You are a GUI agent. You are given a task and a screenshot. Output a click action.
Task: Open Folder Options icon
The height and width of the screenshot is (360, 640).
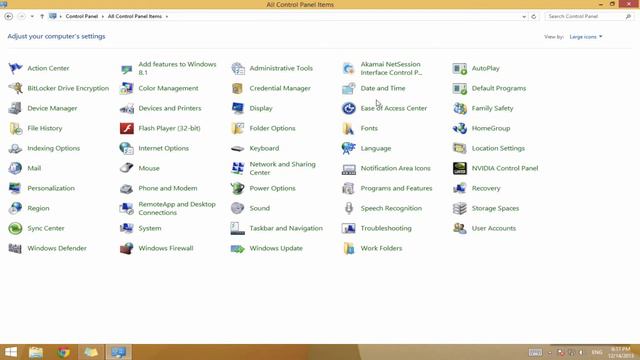pyautogui.click(x=238, y=128)
